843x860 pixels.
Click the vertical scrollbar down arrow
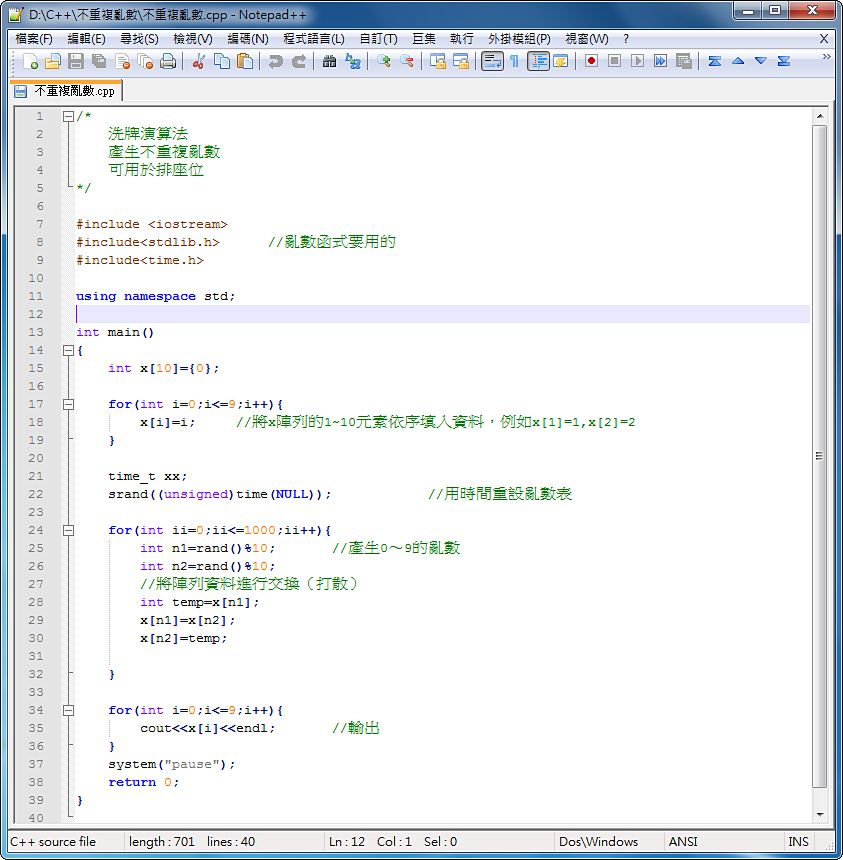819,814
